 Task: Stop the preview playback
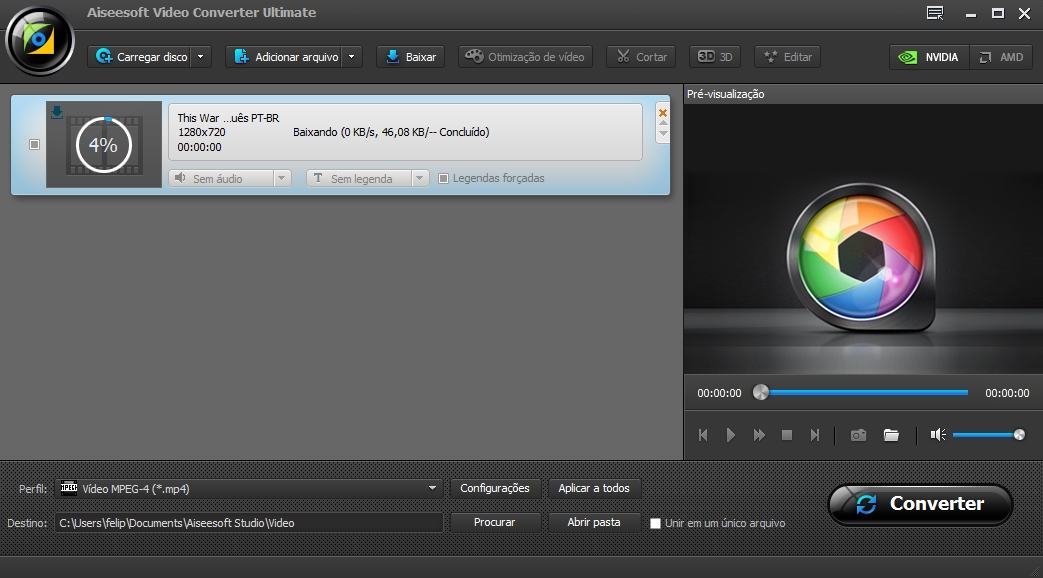787,435
